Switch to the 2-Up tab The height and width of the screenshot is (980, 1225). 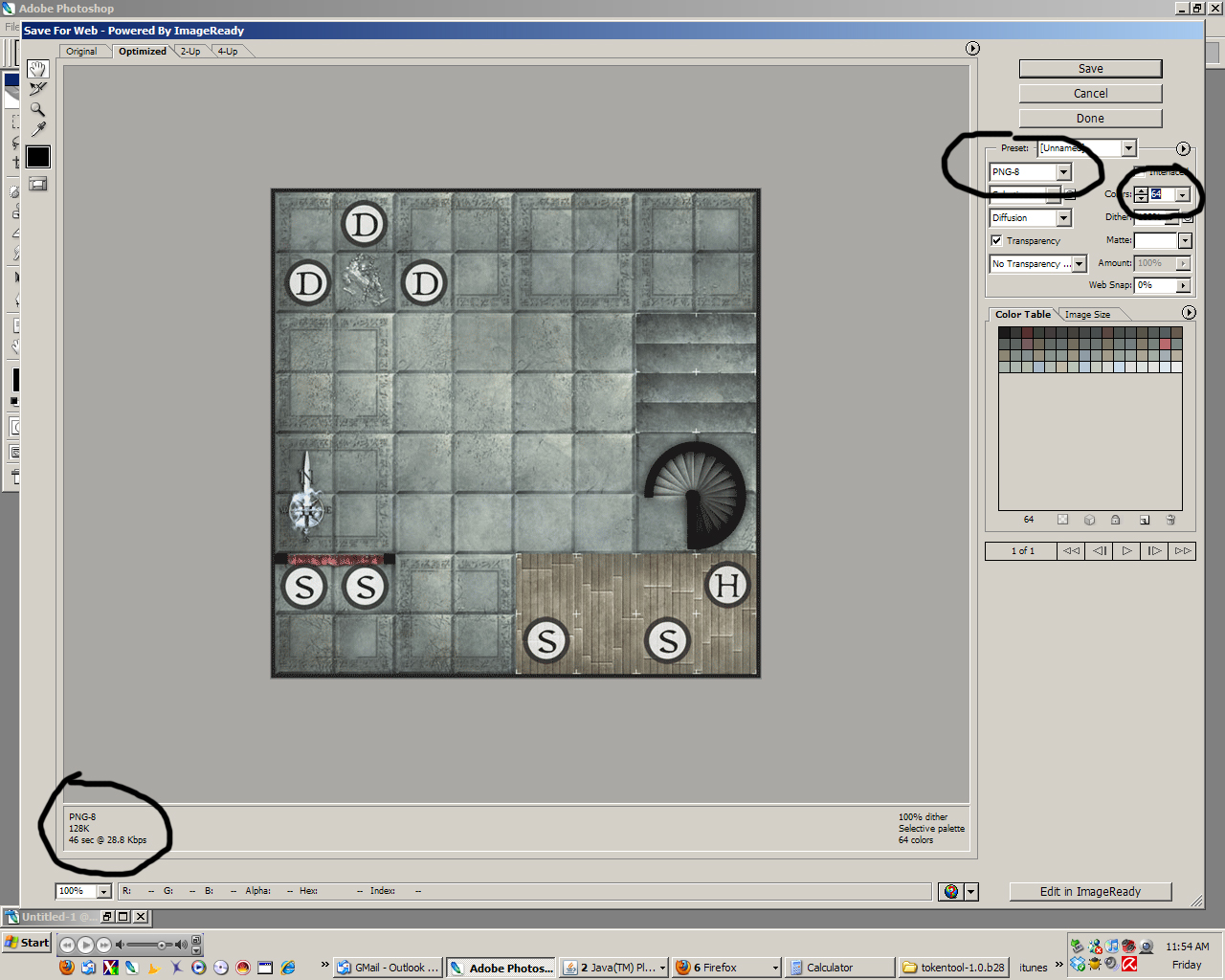pos(190,52)
